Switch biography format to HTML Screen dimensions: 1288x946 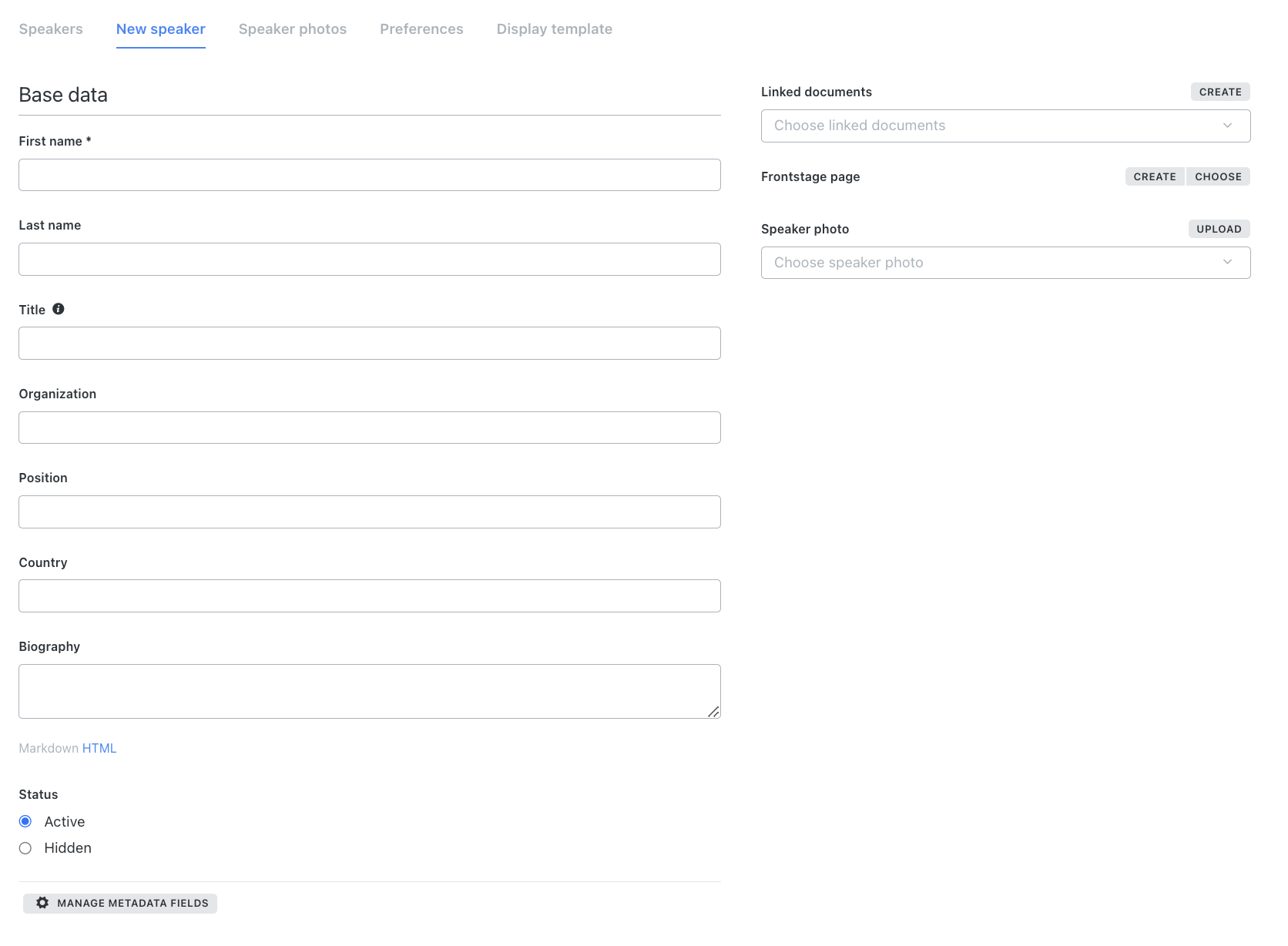pyautogui.click(x=99, y=748)
